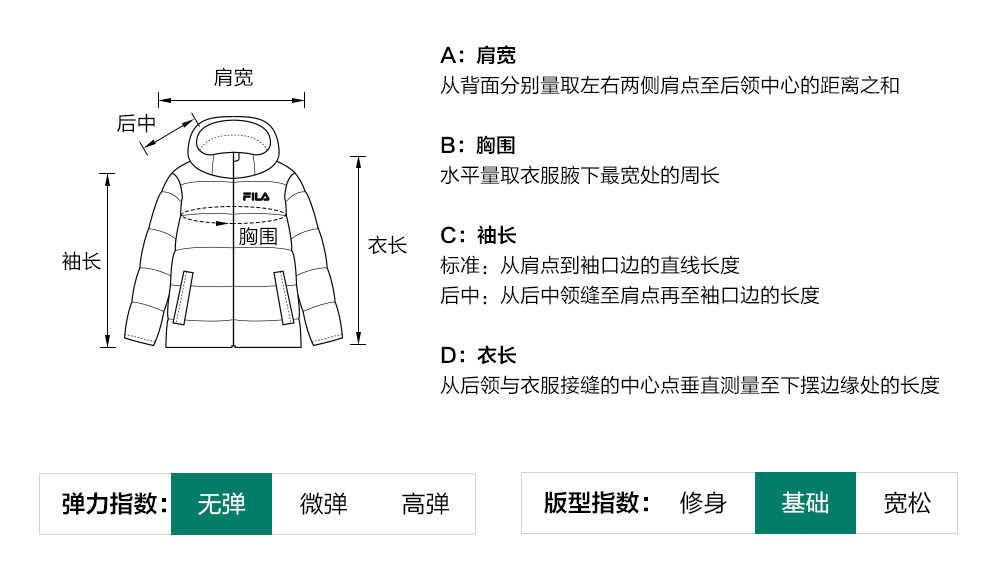Select the 高弹 elasticity option
This screenshot has height=584, width=1000.
coord(425,503)
